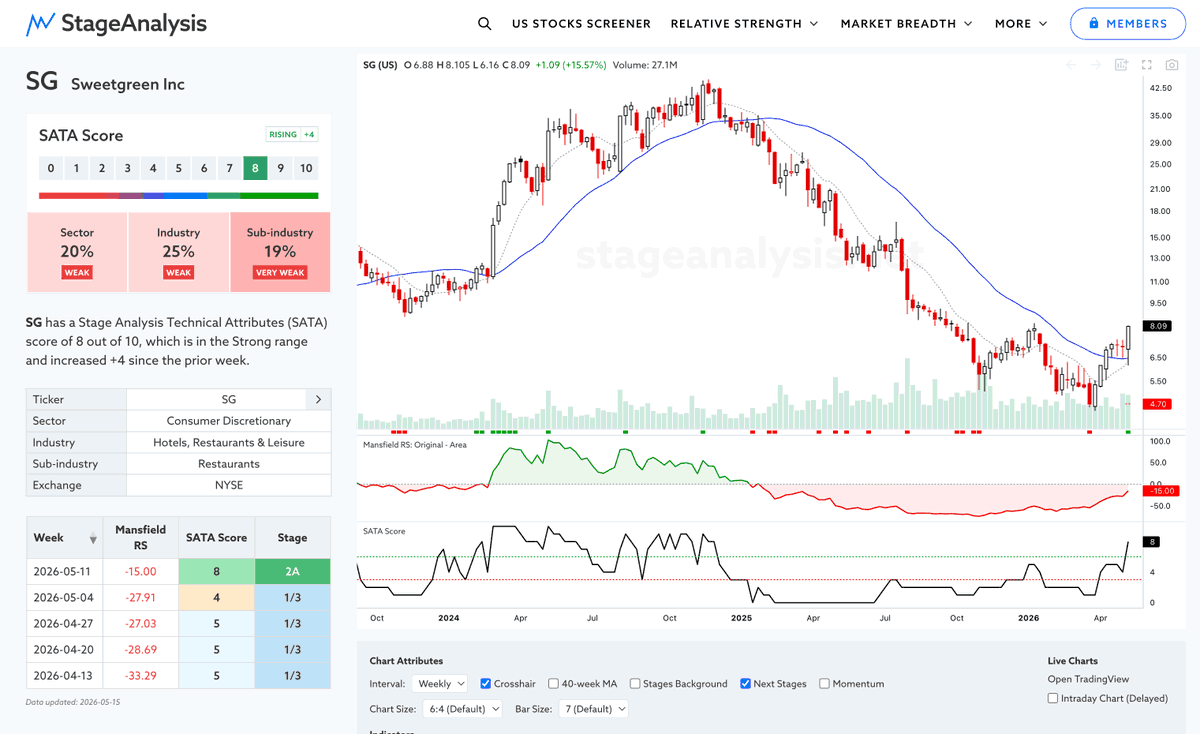This screenshot has width=1200, height=734.
Task: Disable the Crosshair checkbox
Action: [486, 684]
